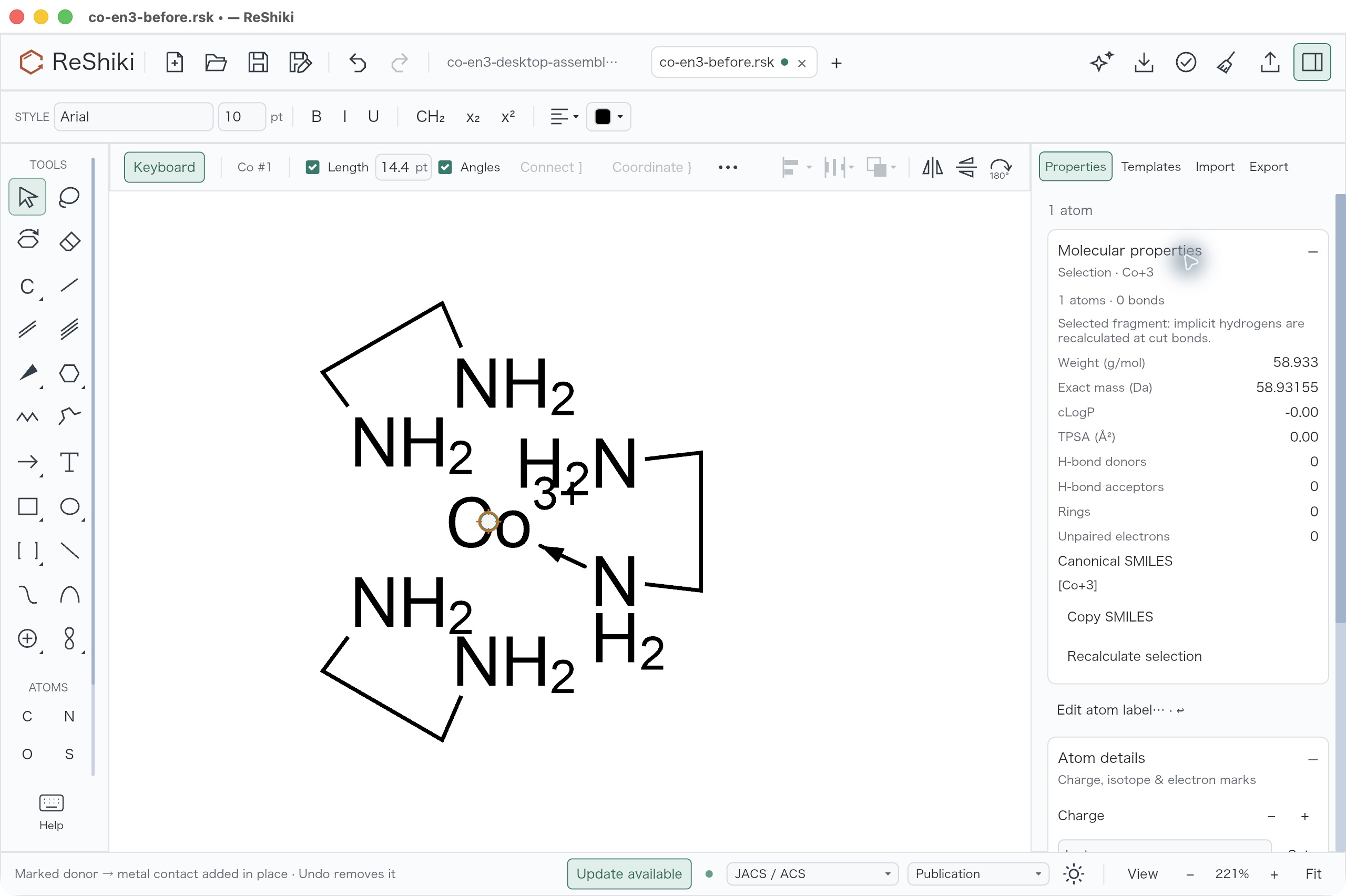Open the JACS / ACS style dropdown

point(812,874)
